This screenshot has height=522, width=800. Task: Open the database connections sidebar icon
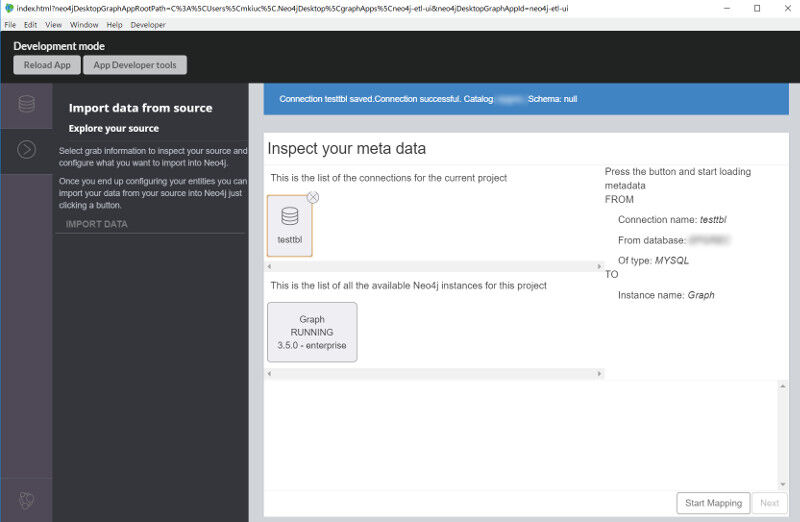(27, 104)
